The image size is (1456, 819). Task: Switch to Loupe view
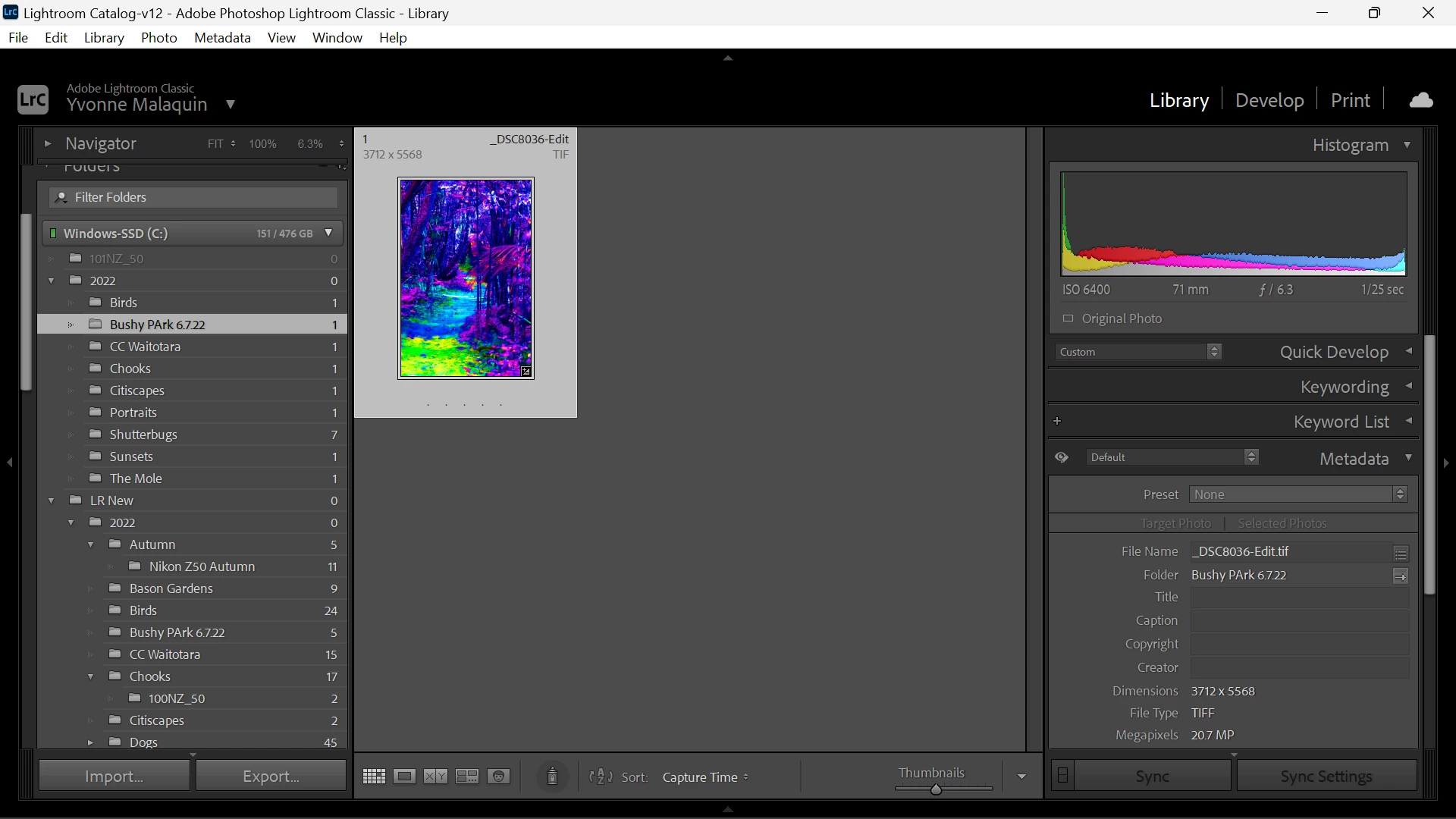click(405, 777)
